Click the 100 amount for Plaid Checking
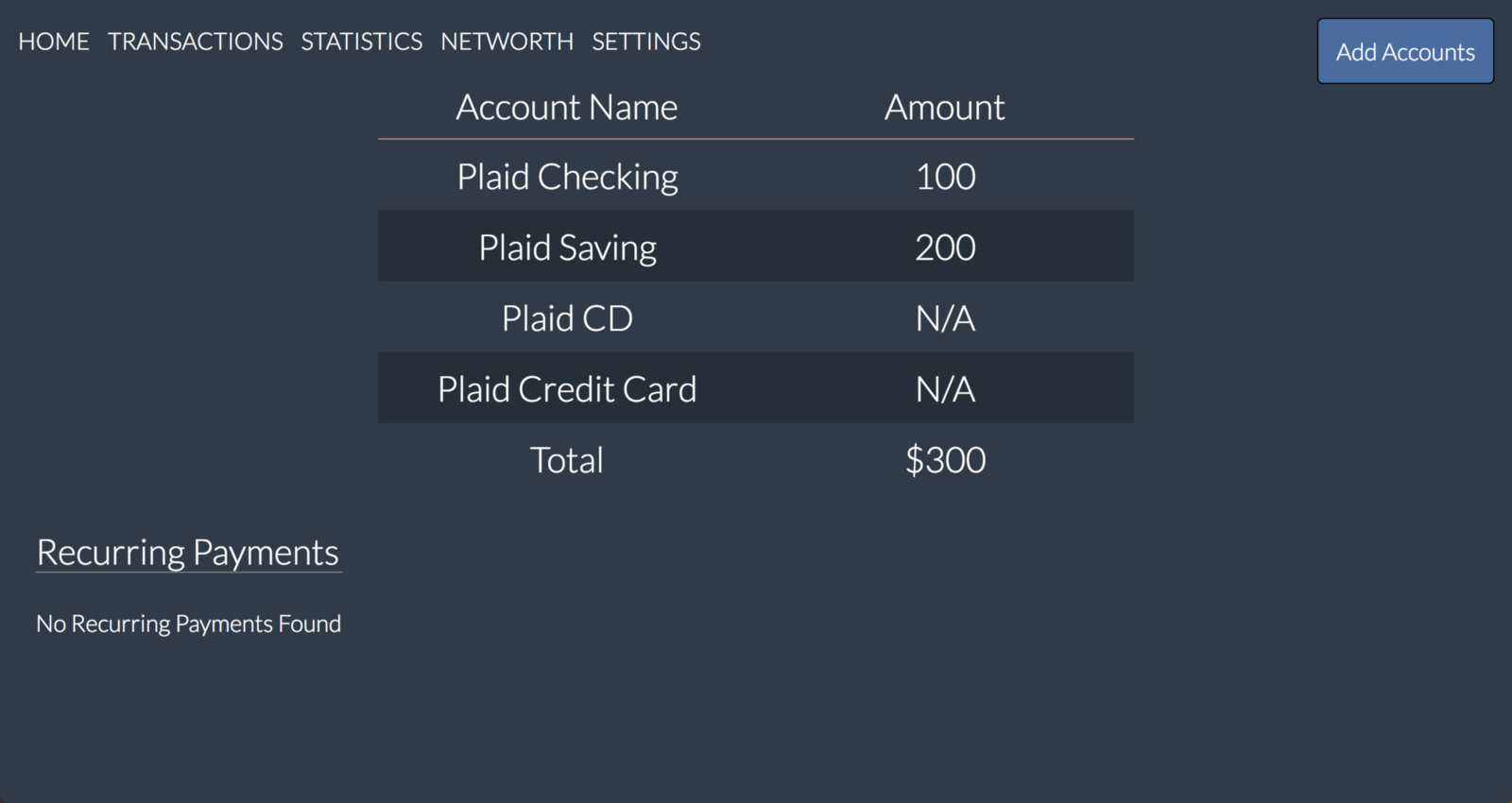 point(945,177)
